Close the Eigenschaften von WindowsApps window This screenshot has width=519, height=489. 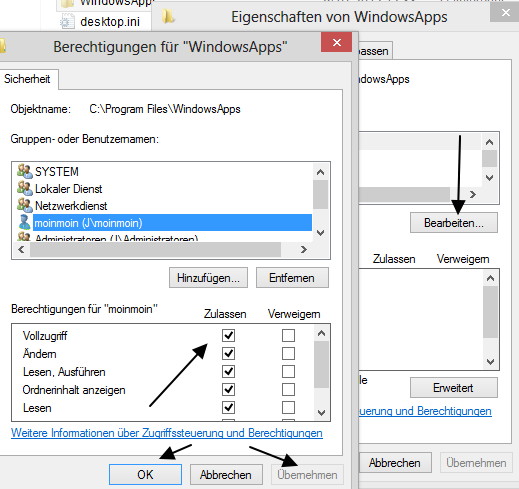[505, 13]
